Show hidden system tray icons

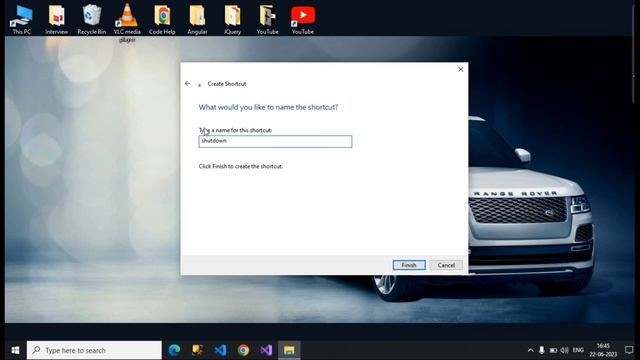pyautogui.click(x=530, y=350)
